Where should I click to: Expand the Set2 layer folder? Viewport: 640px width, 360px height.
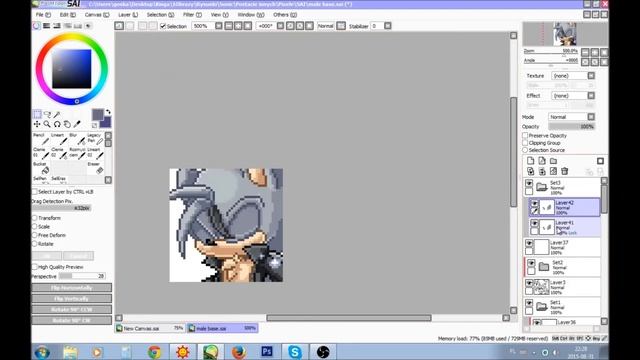[x=544, y=267]
